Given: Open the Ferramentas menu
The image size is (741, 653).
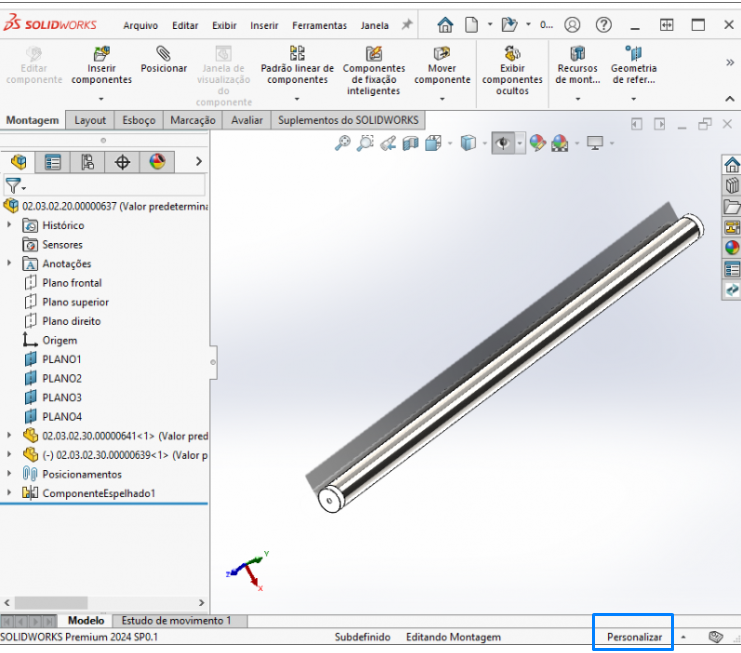Looking at the screenshot, I should pos(319,25).
